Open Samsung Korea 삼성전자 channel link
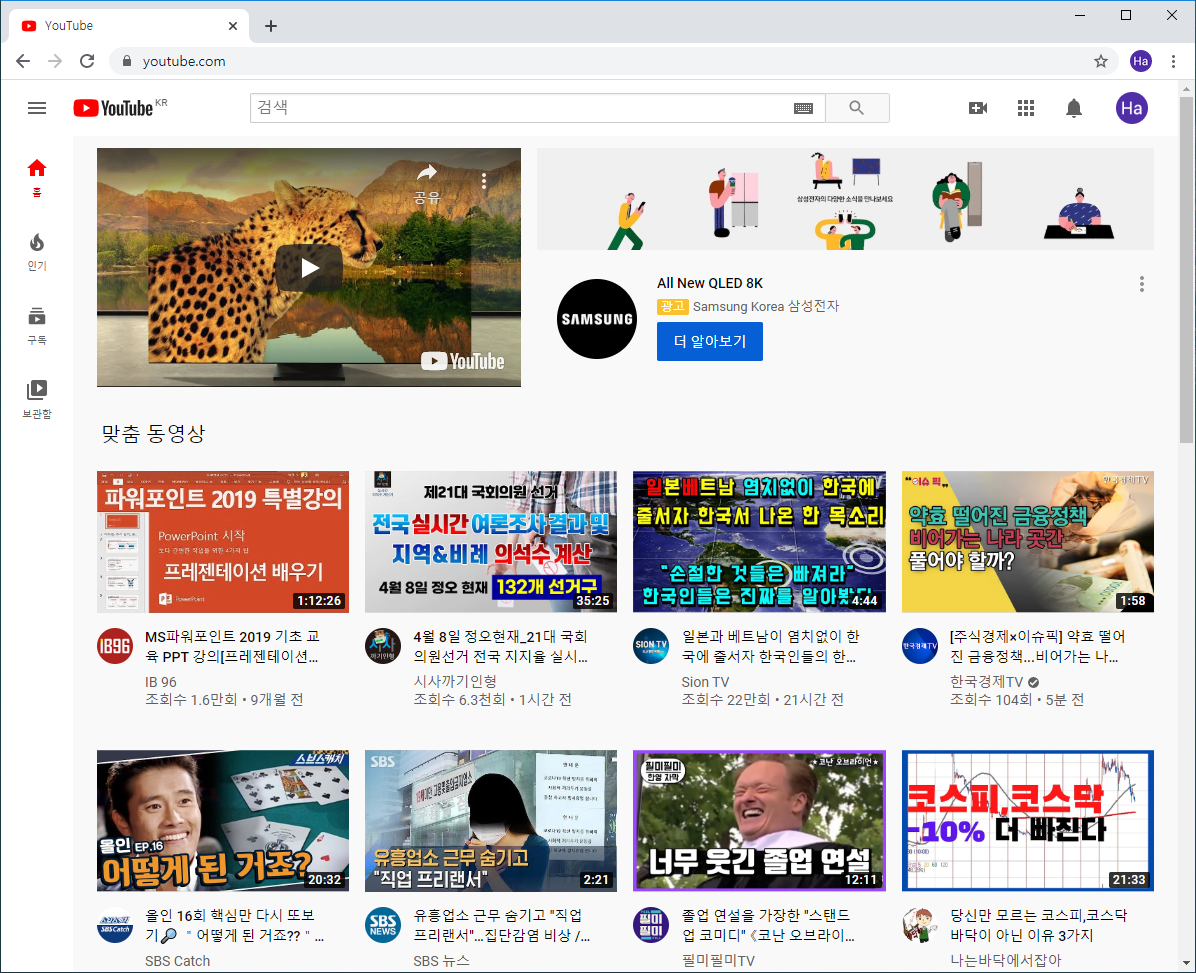This screenshot has width=1196, height=973. (x=766, y=307)
